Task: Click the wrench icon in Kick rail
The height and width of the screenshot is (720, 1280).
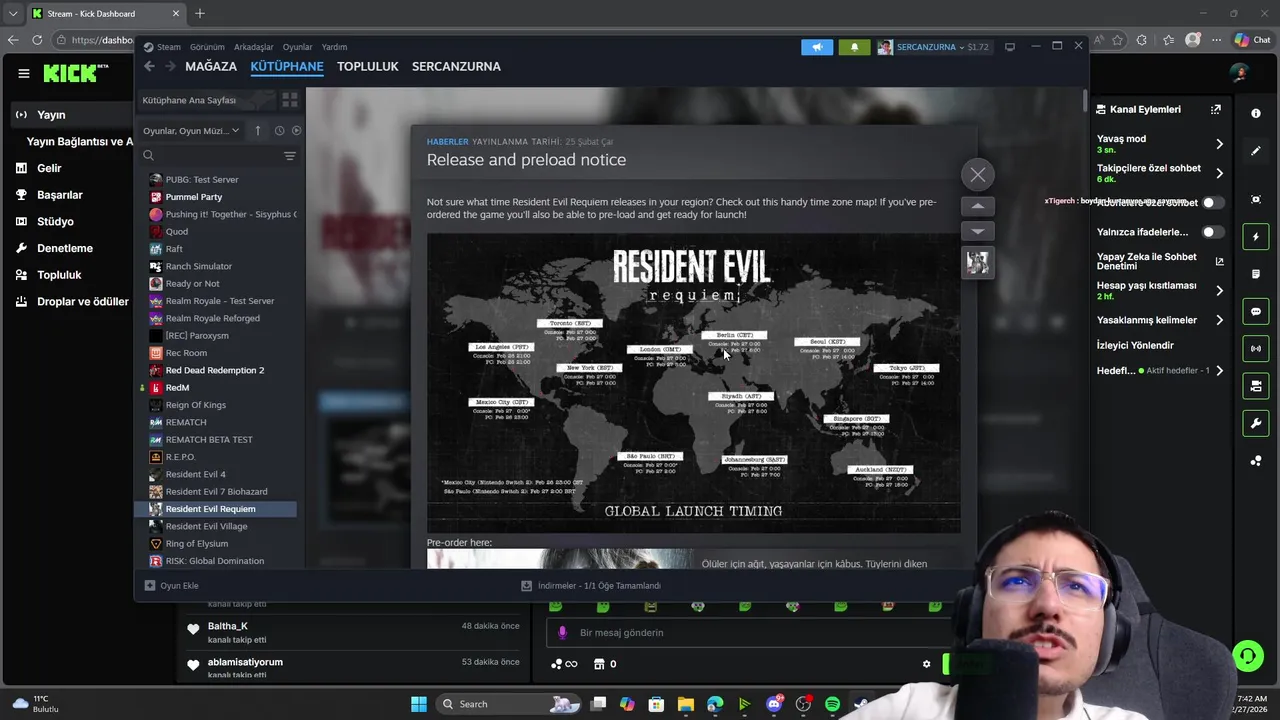Action: coord(1256,424)
